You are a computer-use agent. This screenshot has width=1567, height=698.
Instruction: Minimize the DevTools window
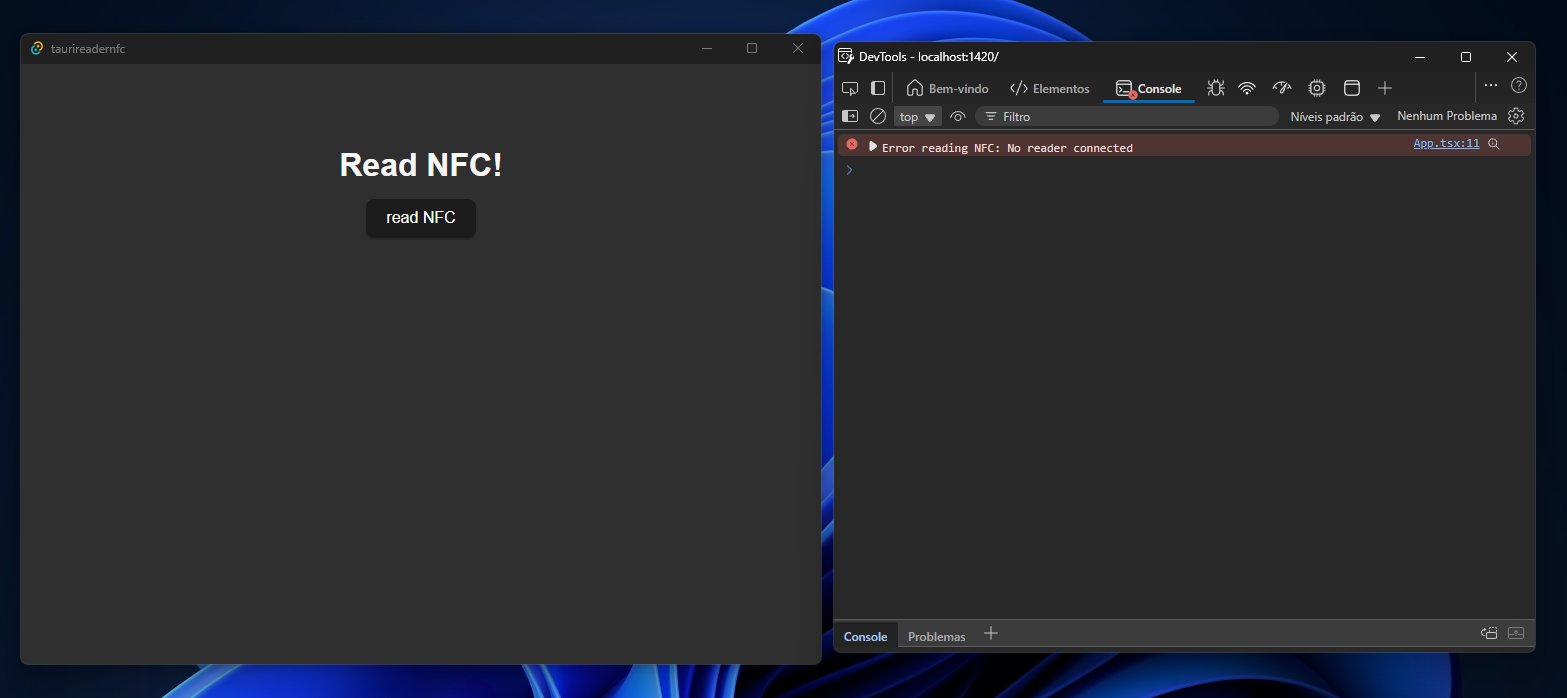[x=1420, y=57]
